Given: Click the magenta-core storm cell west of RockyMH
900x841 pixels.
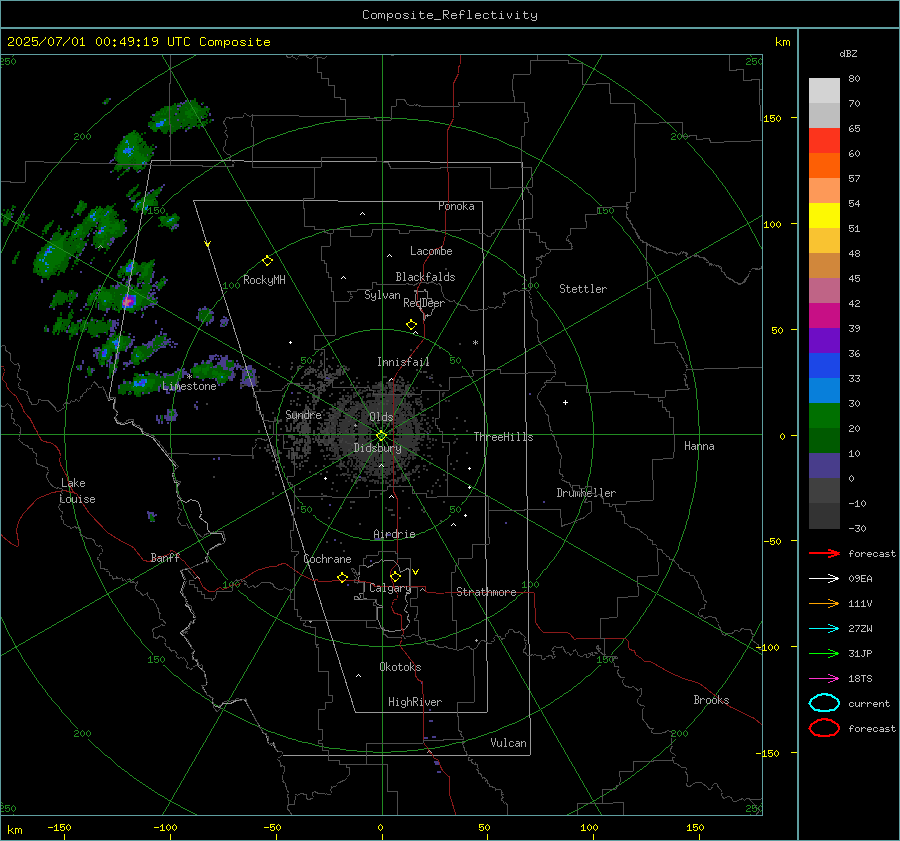Looking at the screenshot, I should 128,301.
